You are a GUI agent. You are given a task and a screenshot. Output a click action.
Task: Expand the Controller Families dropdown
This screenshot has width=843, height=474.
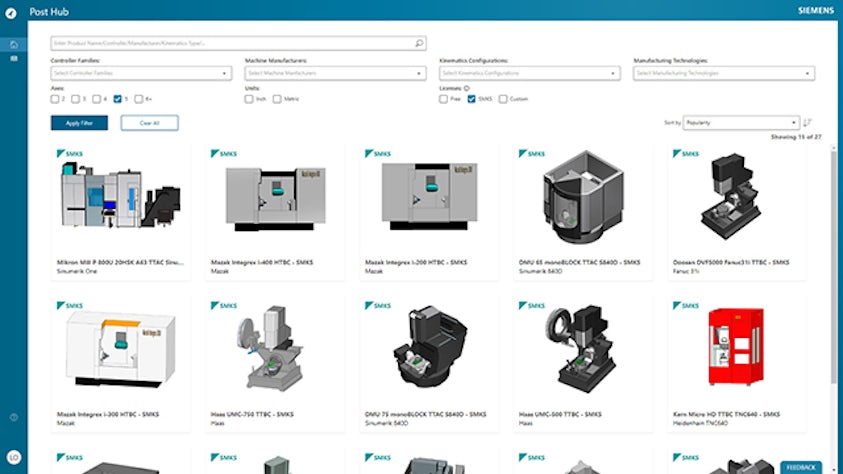pyautogui.click(x=141, y=73)
